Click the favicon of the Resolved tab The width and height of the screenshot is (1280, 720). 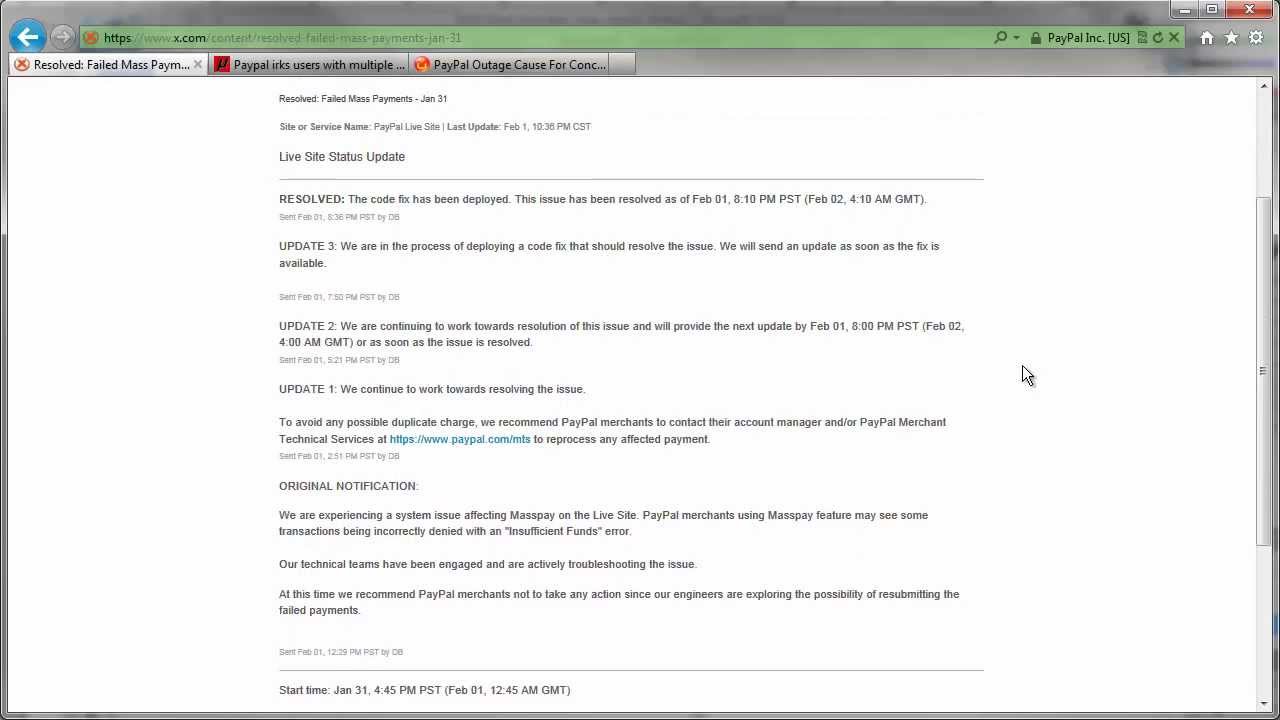coord(22,65)
